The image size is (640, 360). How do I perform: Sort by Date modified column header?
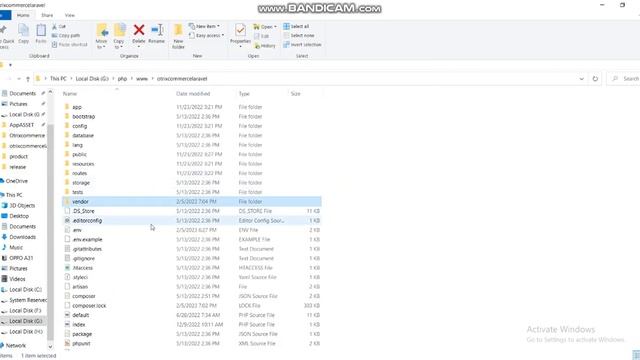(x=193, y=94)
